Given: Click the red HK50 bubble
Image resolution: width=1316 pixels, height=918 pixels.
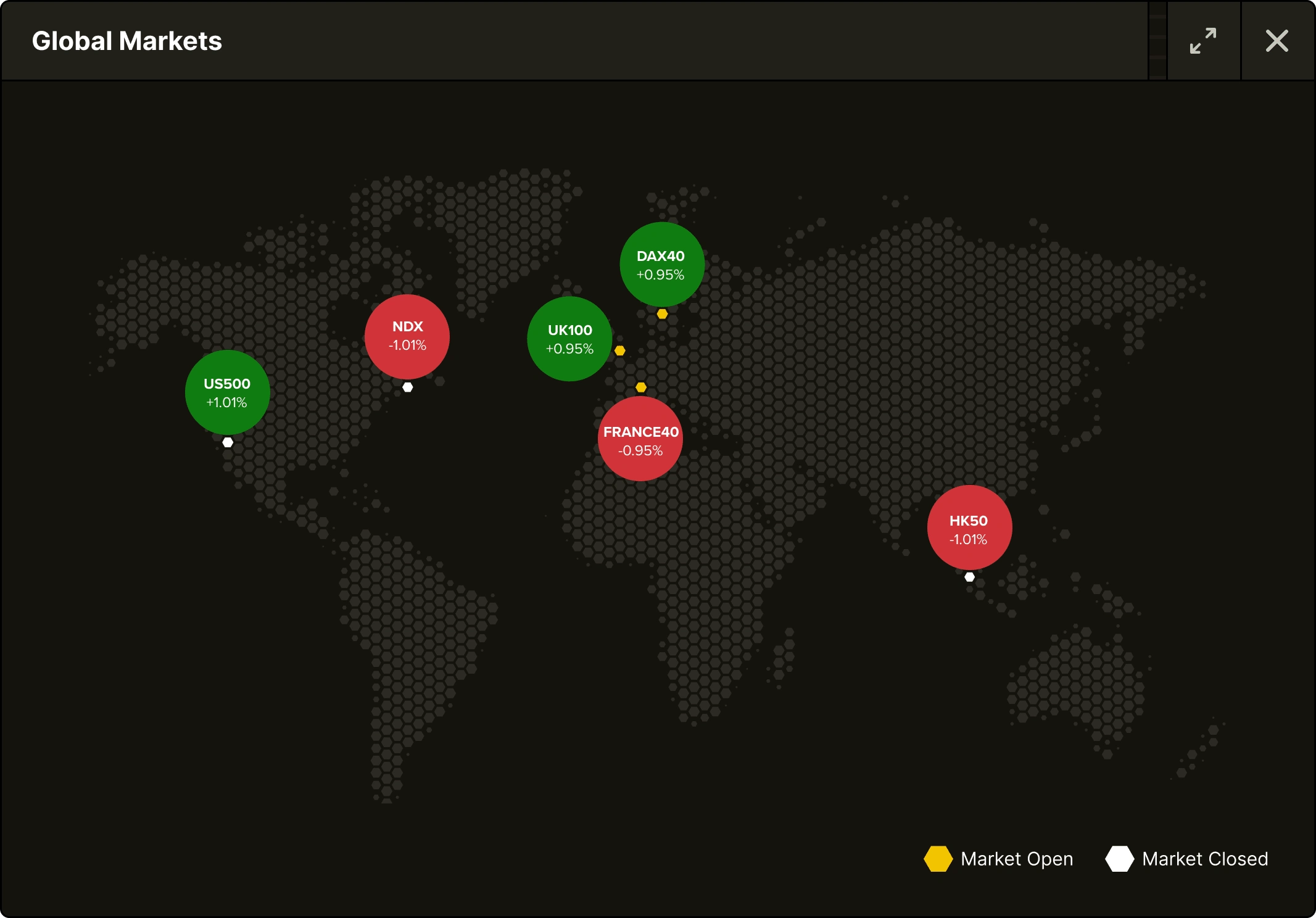Looking at the screenshot, I should click(969, 528).
